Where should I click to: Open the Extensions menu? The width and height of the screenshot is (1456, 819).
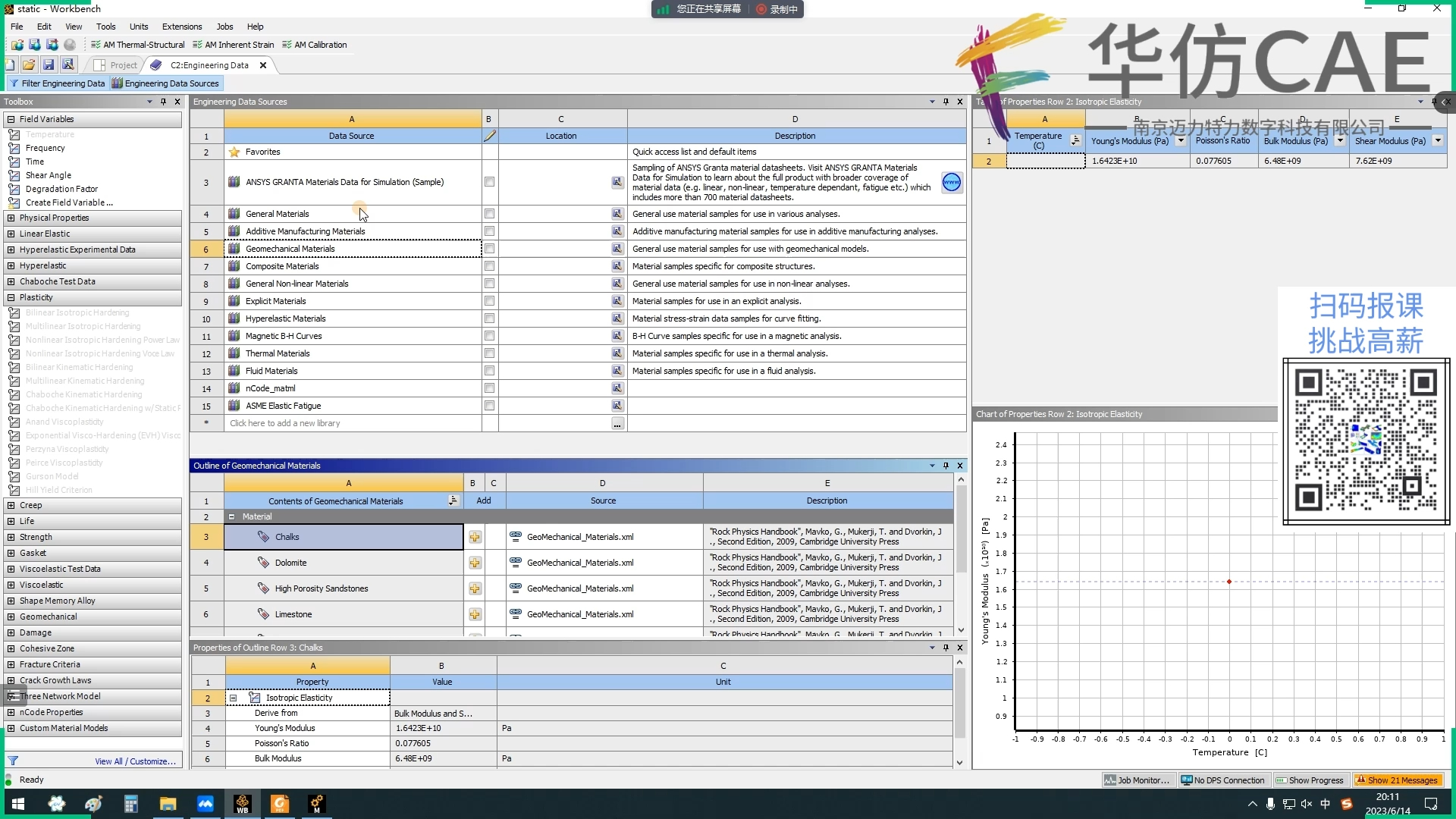pyautogui.click(x=182, y=27)
